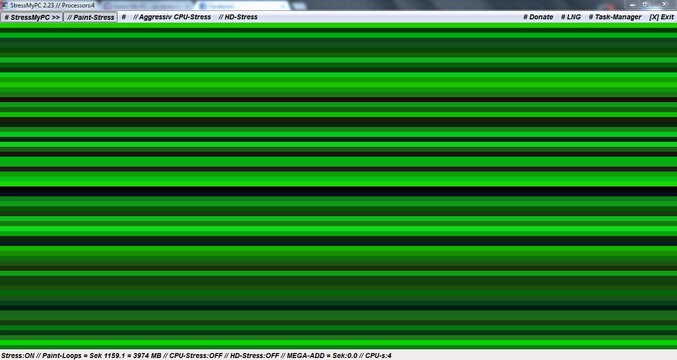Toggle the Paint-Stress option
677x360 pixels.
click(91, 17)
